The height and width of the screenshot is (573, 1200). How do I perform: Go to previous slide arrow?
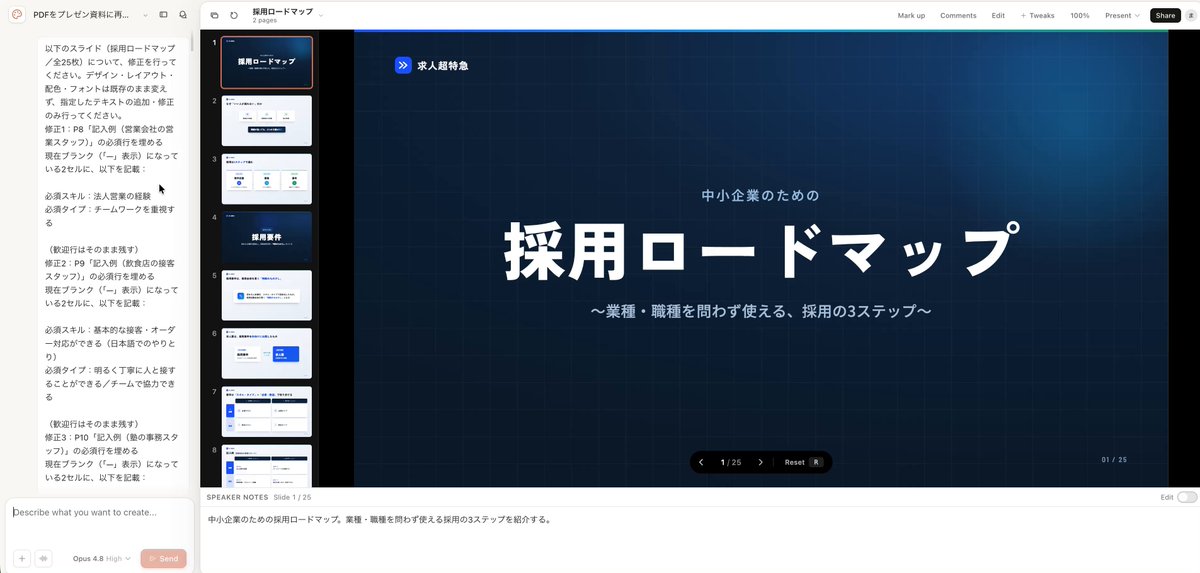[x=701, y=462]
